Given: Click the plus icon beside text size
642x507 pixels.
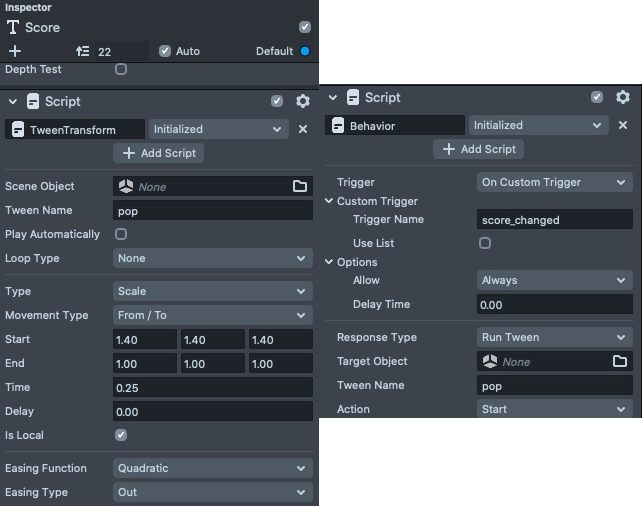Looking at the screenshot, I should tap(14, 51).
